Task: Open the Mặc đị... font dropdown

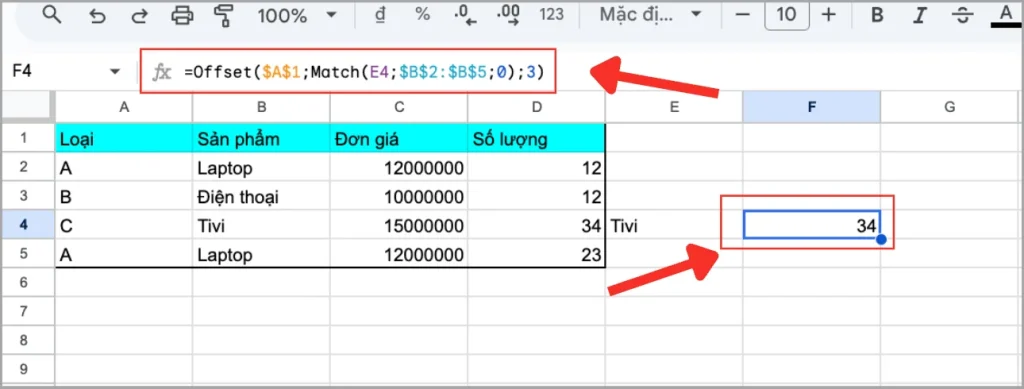Action: click(x=650, y=15)
